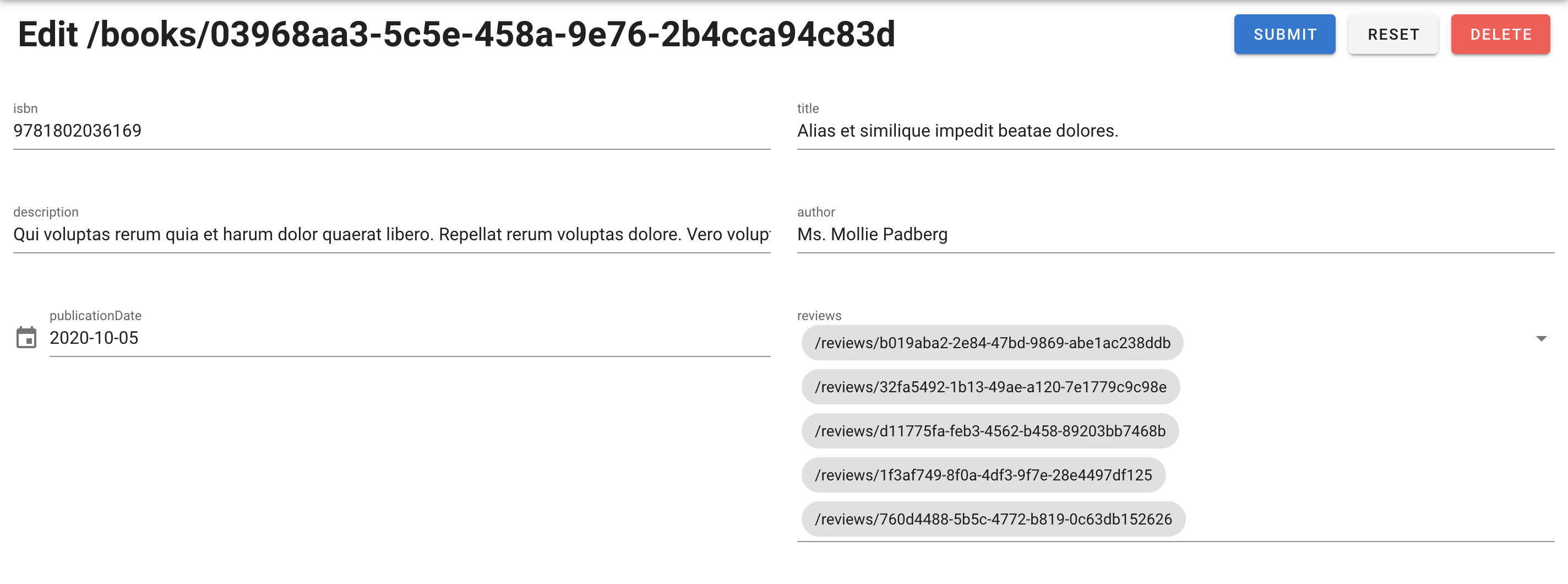Click the page heading Edit /books
1568x584 pixels.
[456, 34]
